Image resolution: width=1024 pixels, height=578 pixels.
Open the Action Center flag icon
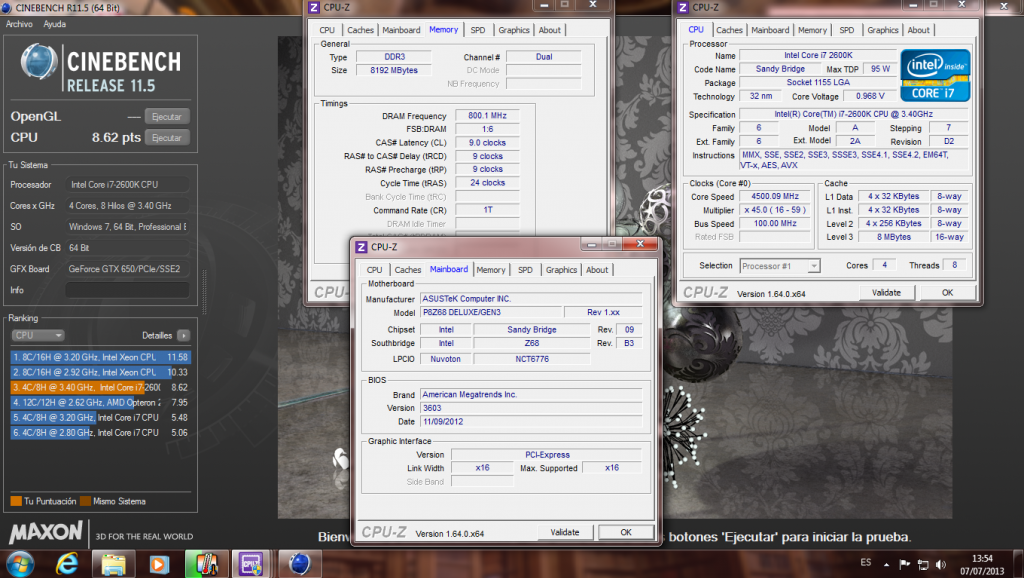(x=904, y=564)
